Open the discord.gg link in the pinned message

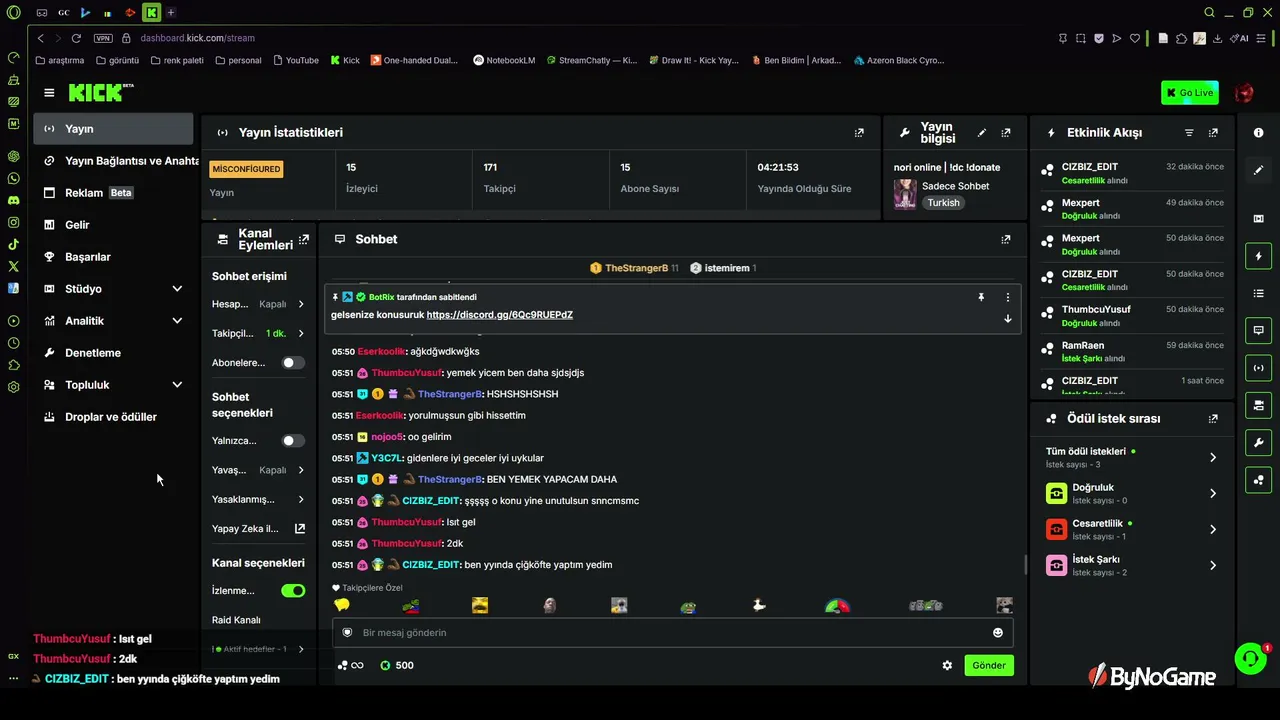[500, 315]
